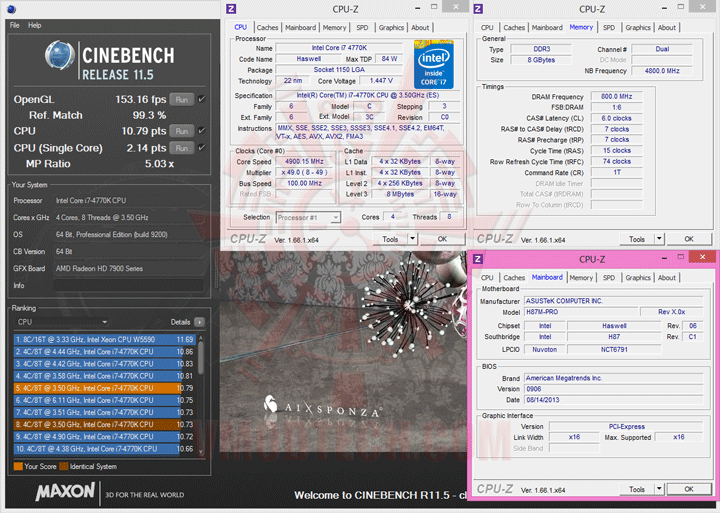Image resolution: width=720 pixels, height=513 pixels.
Task: Click the Ranking list scrollbar
Action: click(x=201, y=395)
